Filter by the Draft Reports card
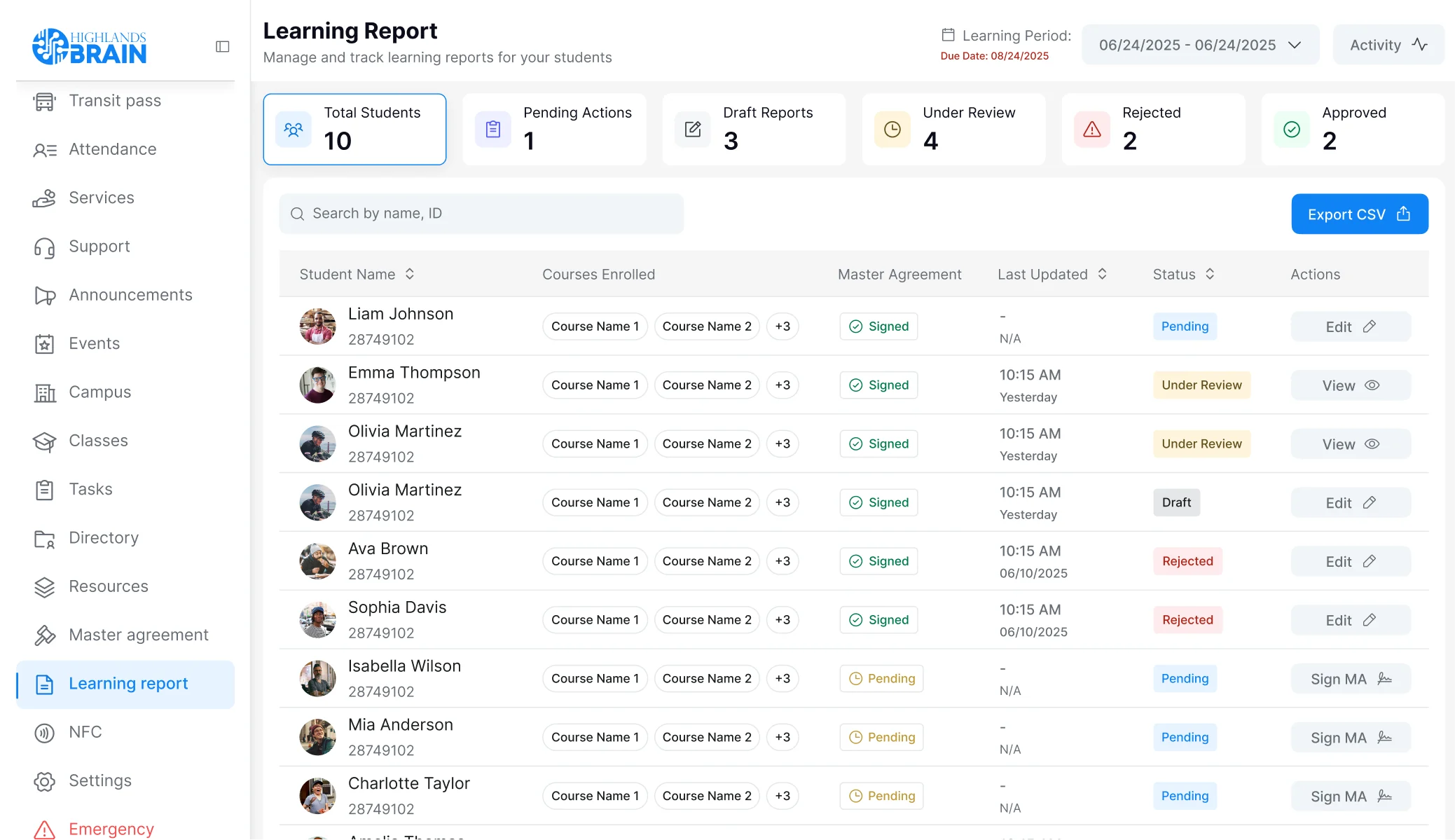1455x840 pixels. pos(754,130)
